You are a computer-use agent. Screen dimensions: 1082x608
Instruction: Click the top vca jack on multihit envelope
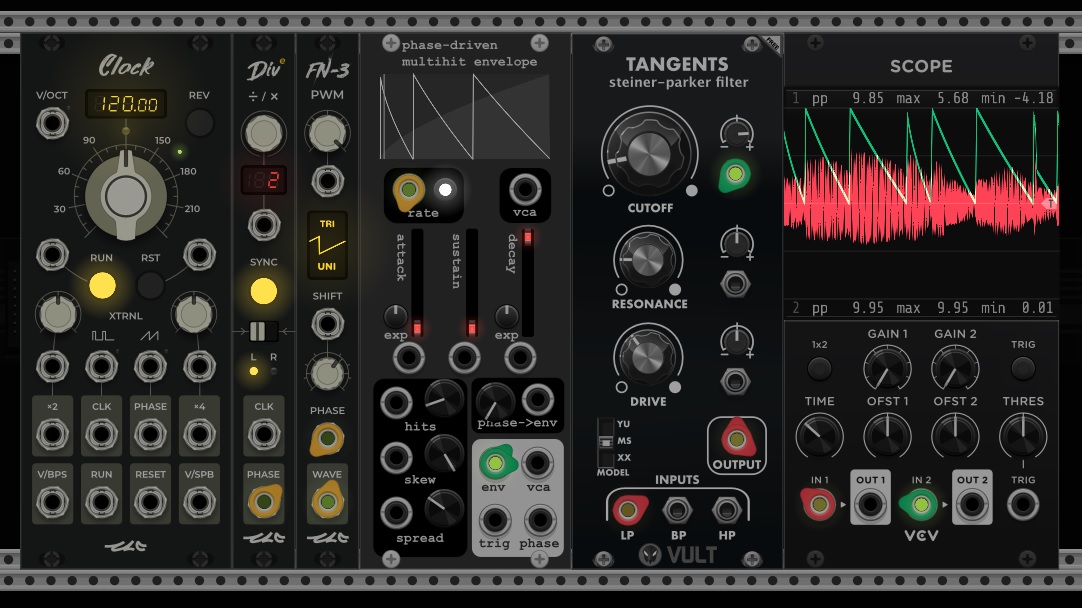point(525,189)
